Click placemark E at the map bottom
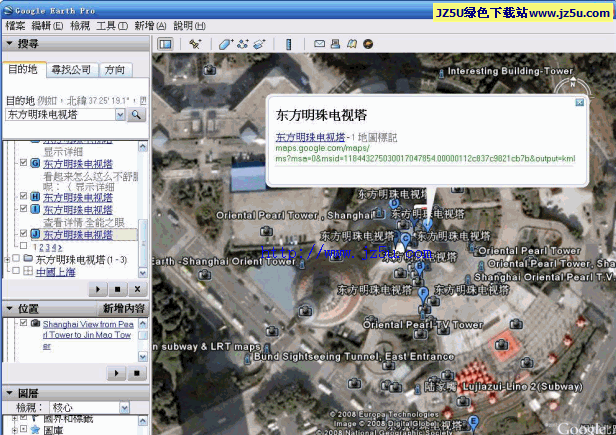The image size is (616, 435). (474, 422)
